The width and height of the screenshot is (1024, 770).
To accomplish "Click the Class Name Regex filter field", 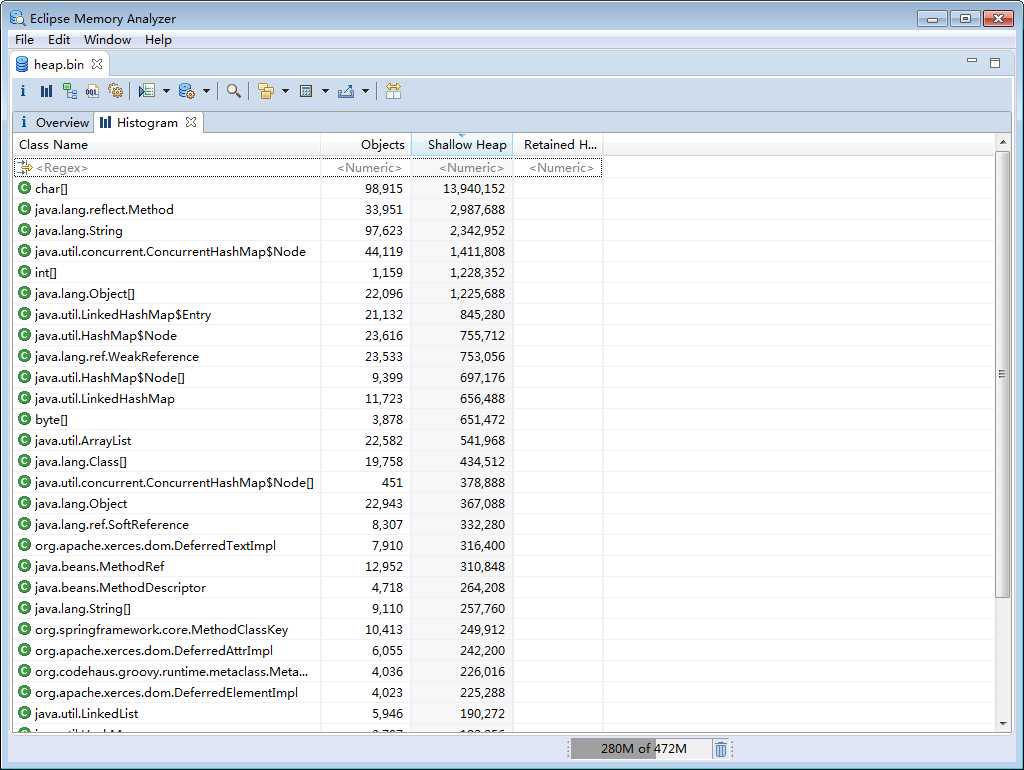I will [x=167, y=168].
